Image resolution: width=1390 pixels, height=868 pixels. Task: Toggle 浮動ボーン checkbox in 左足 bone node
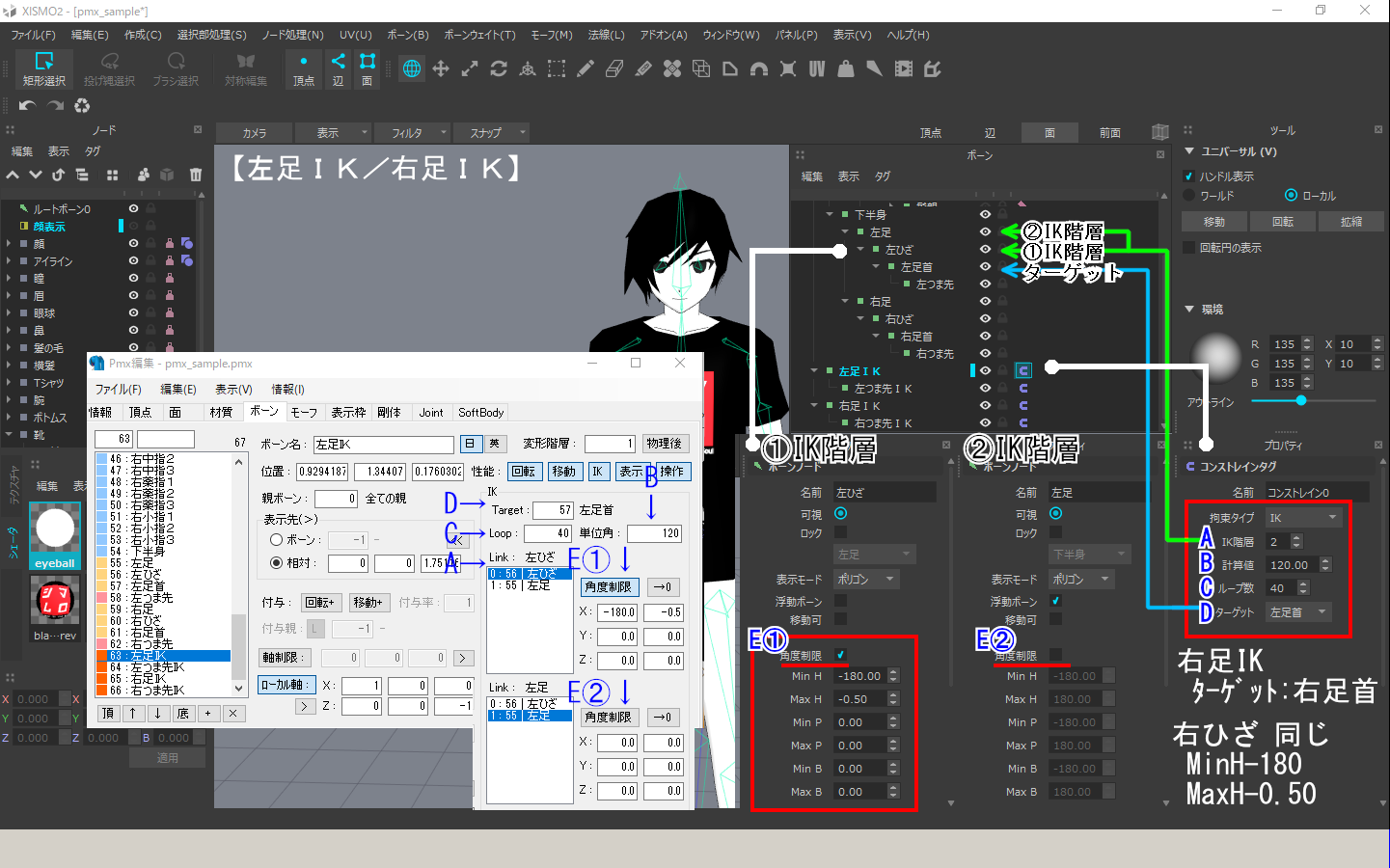pos(1056,601)
